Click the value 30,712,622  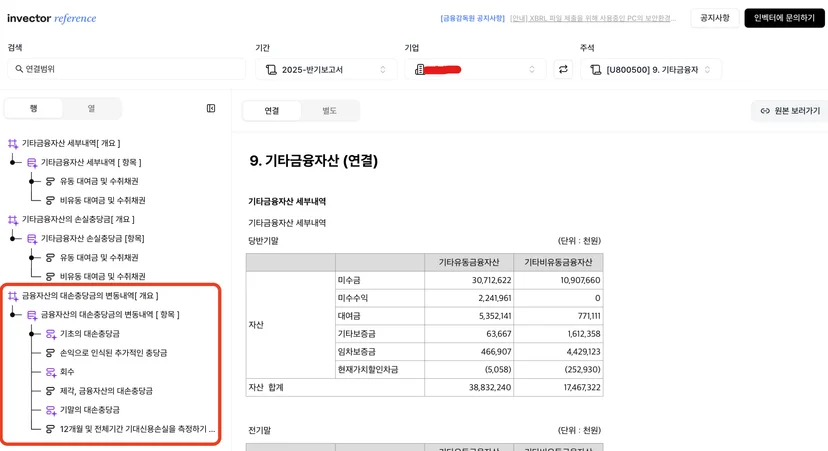pos(491,280)
